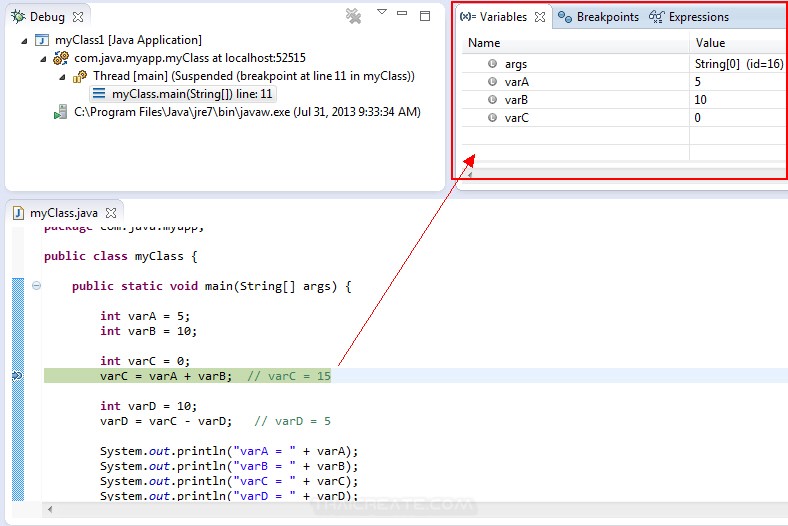The width and height of the screenshot is (788, 526).
Task: Collapse the Thread [main] node
Action: tap(62, 77)
